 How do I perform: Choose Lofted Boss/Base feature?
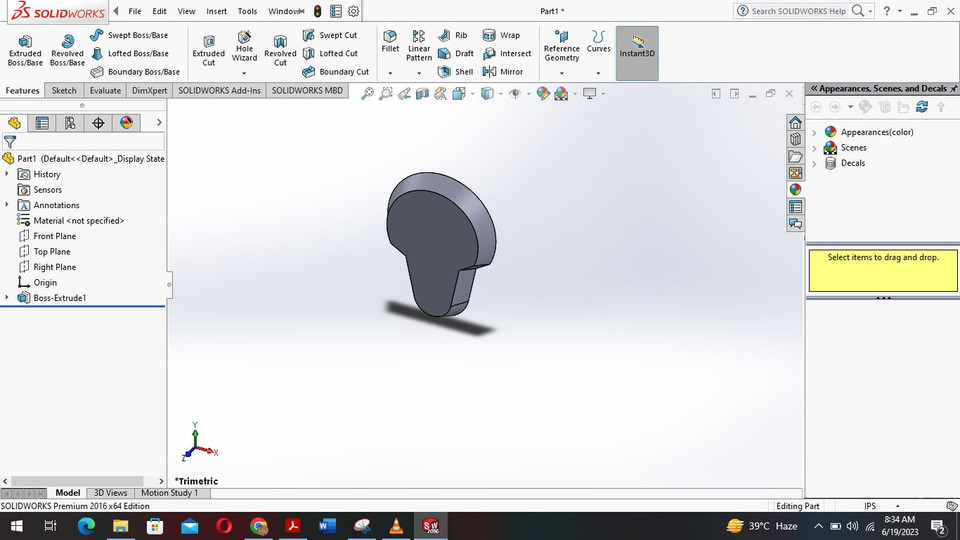(129, 54)
